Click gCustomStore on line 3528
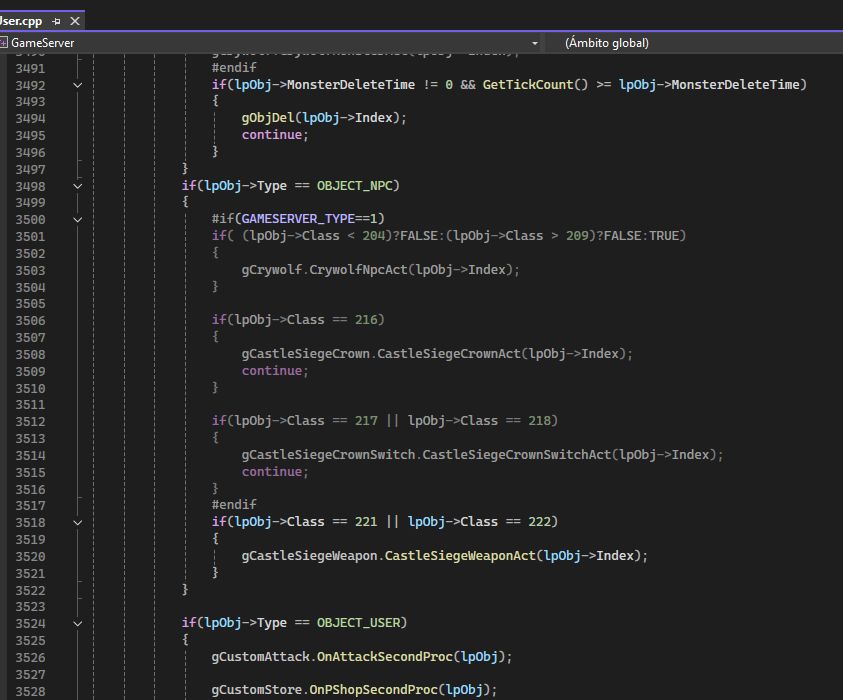The width and height of the screenshot is (843, 700). pyautogui.click(x=256, y=690)
